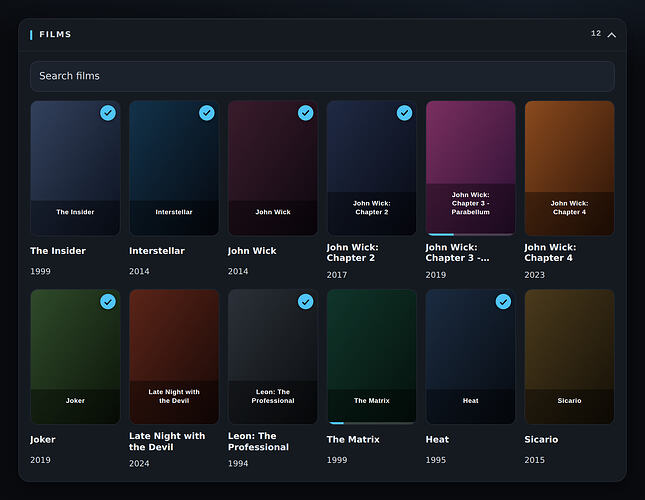Uncheck the checkmark on John Wick 2014 poster
This screenshot has height=500, width=645.
(306, 113)
